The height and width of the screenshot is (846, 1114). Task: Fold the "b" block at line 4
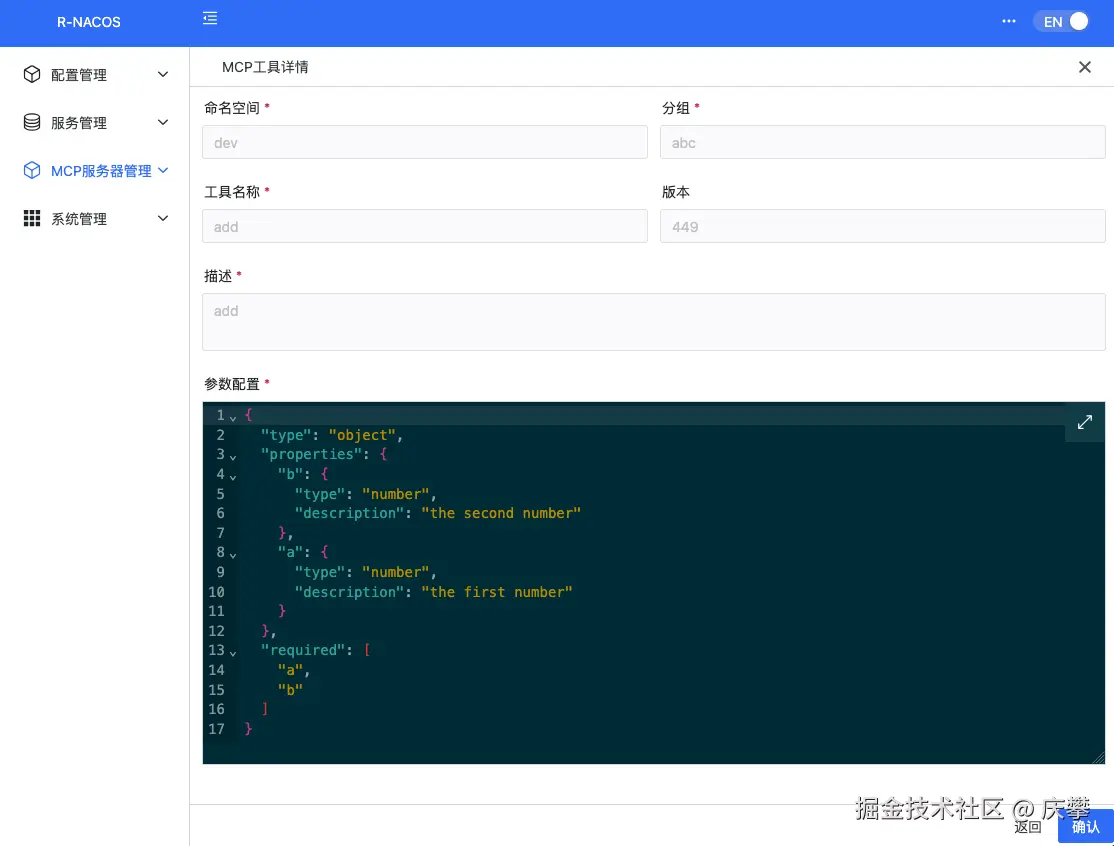233,477
